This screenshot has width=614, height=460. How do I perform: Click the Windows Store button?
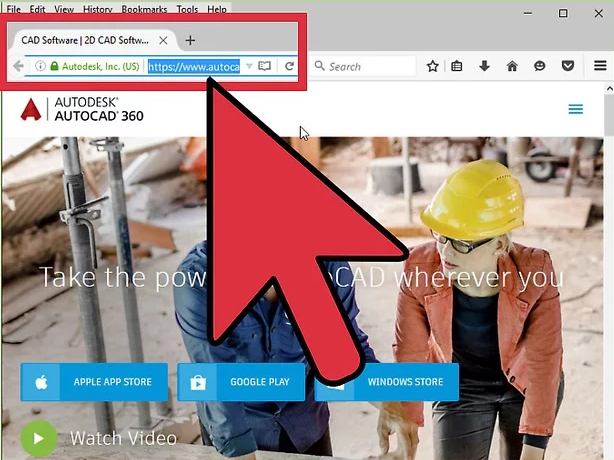pyautogui.click(x=388, y=382)
